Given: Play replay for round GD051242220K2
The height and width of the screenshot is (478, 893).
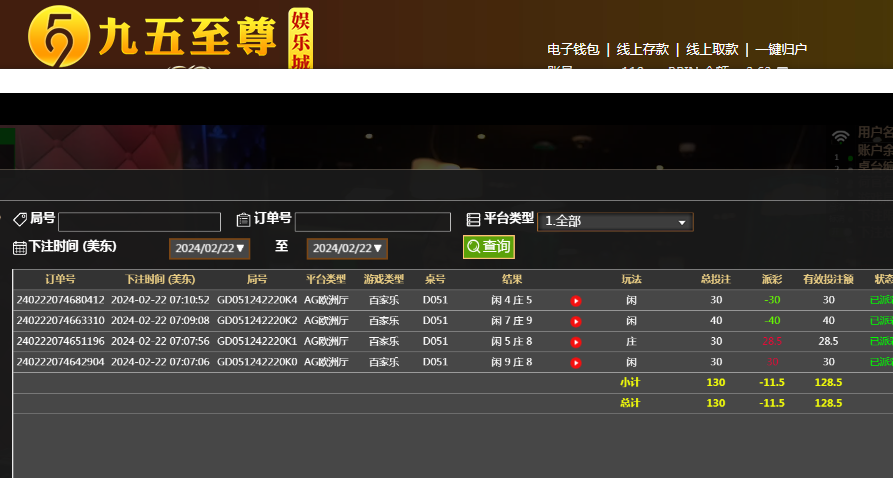Looking at the screenshot, I should click(x=576, y=321).
